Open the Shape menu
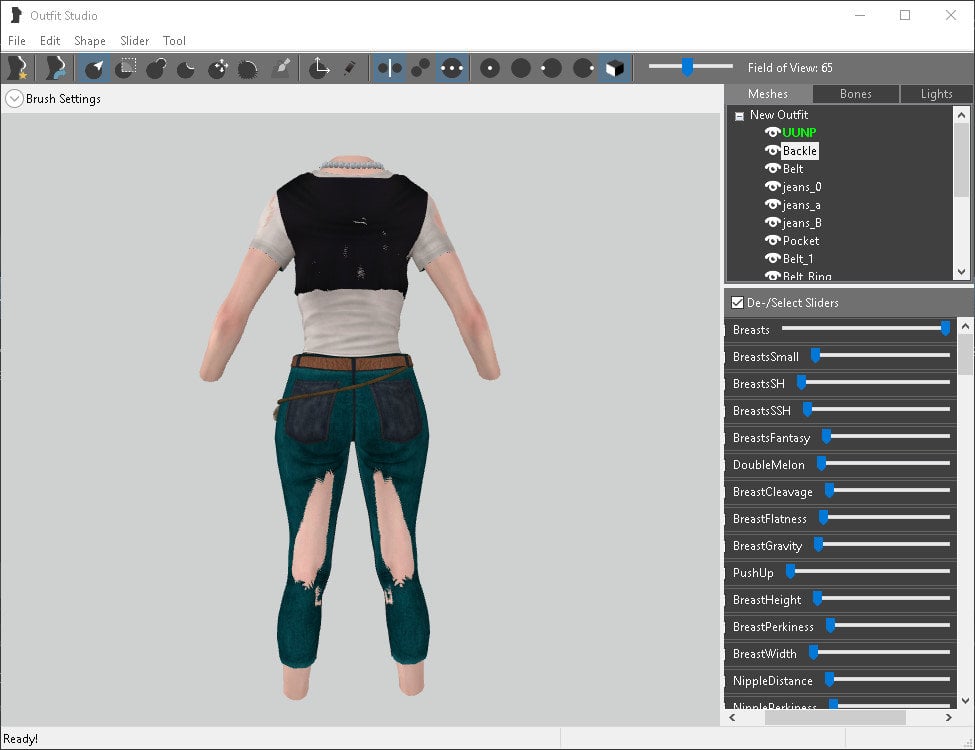 (x=90, y=41)
